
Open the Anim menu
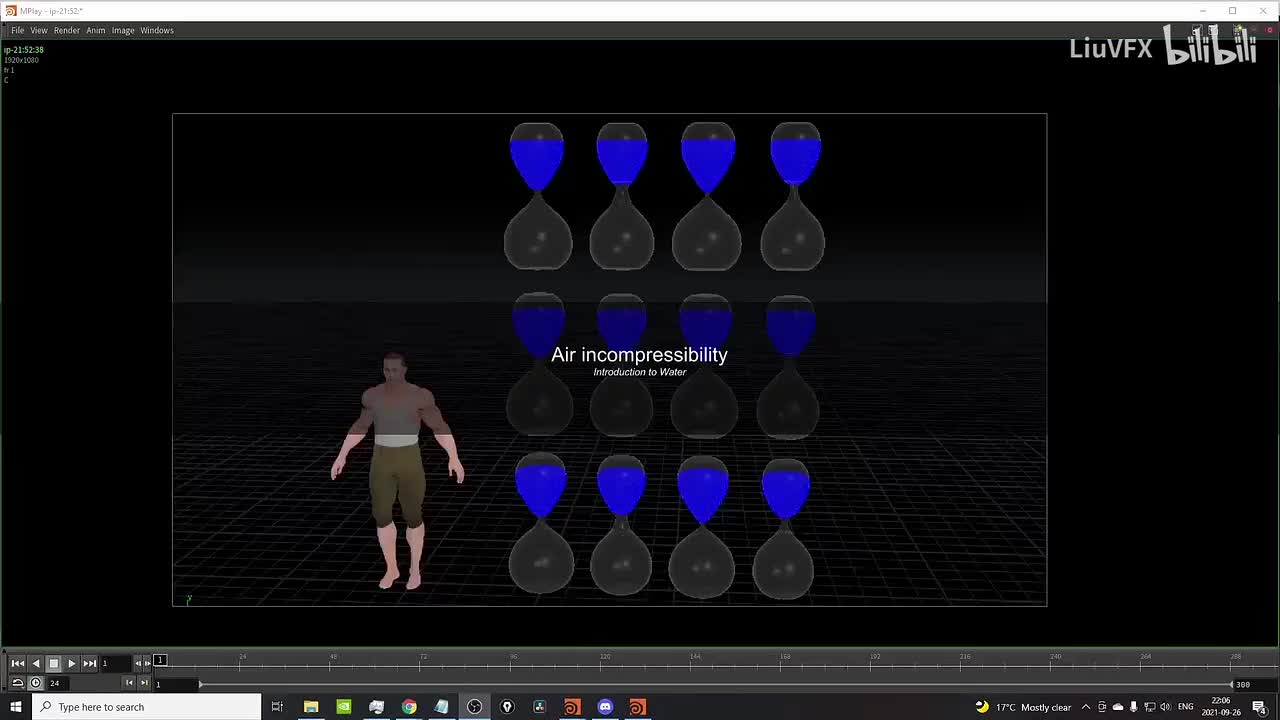click(x=96, y=30)
